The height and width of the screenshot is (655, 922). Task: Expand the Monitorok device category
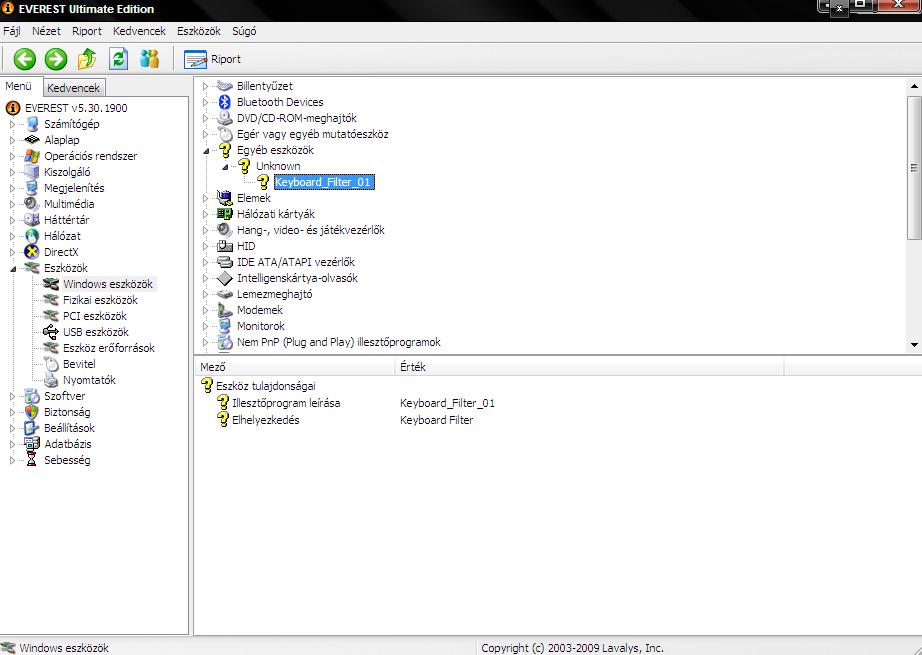pos(205,326)
